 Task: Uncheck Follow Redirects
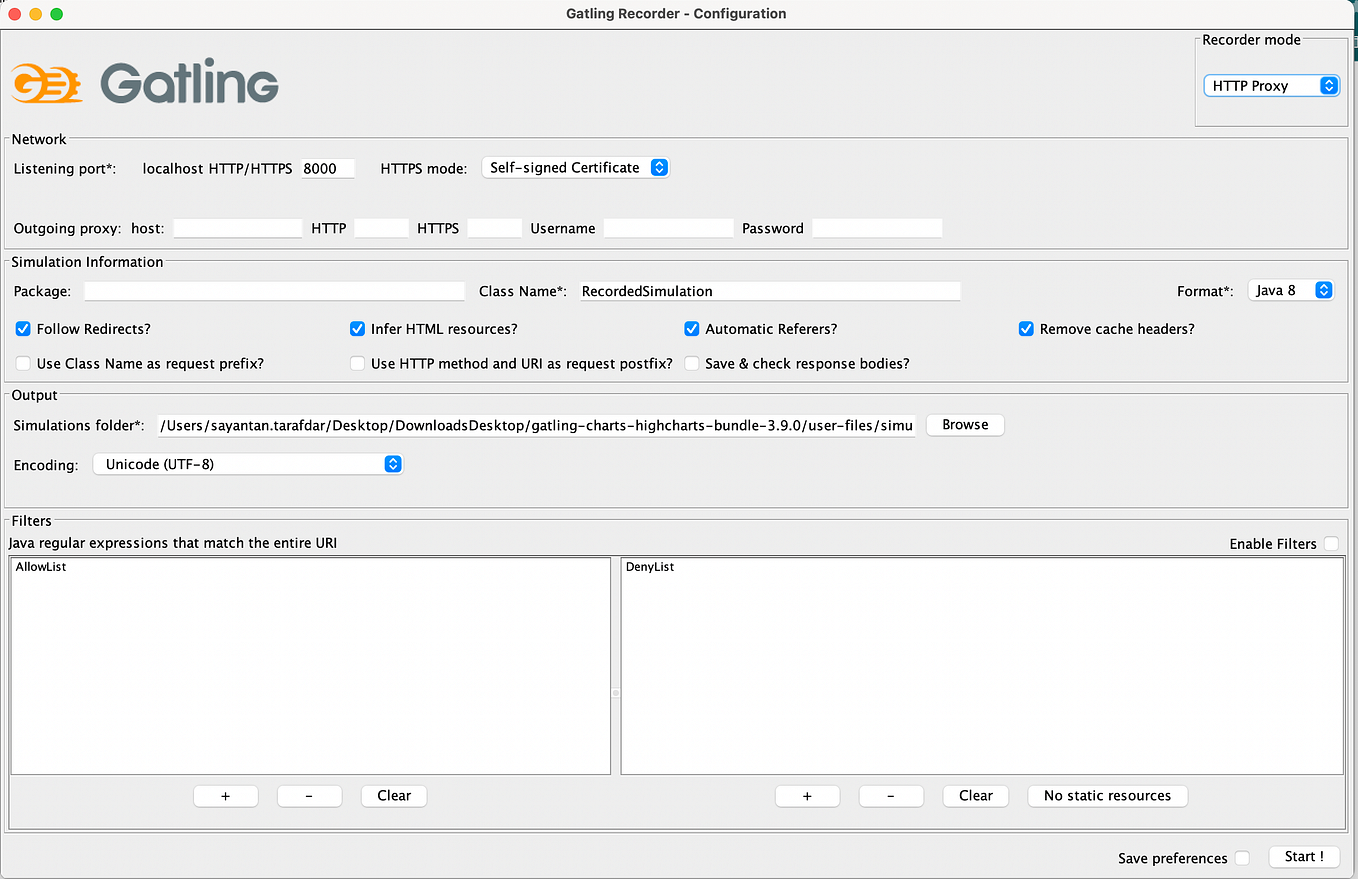tap(22, 328)
